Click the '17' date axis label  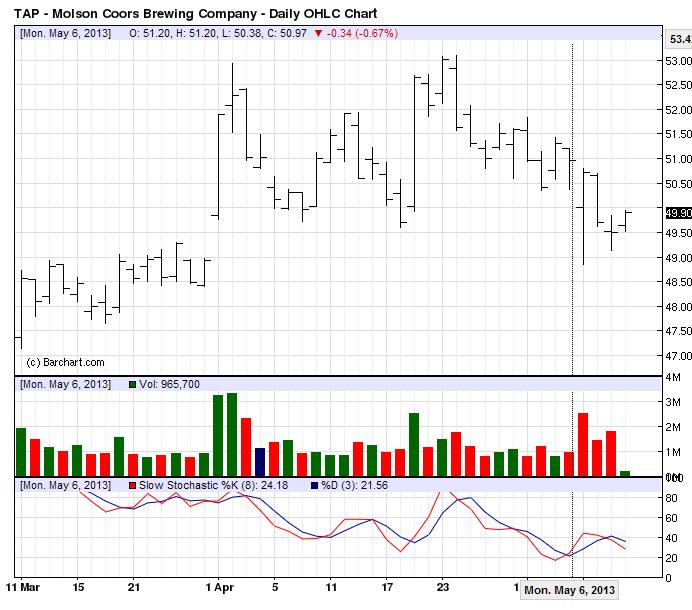pyautogui.click(x=387, y=587)
